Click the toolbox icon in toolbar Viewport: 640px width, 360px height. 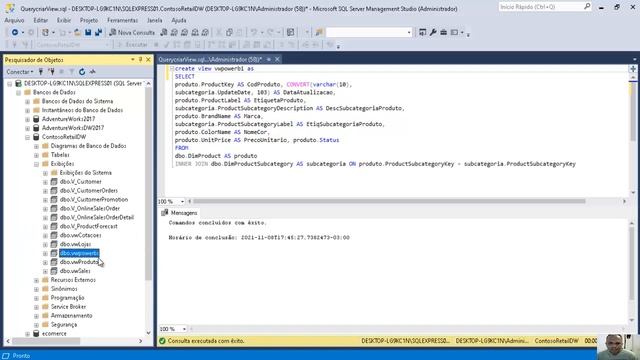click(x=443, y=32)
